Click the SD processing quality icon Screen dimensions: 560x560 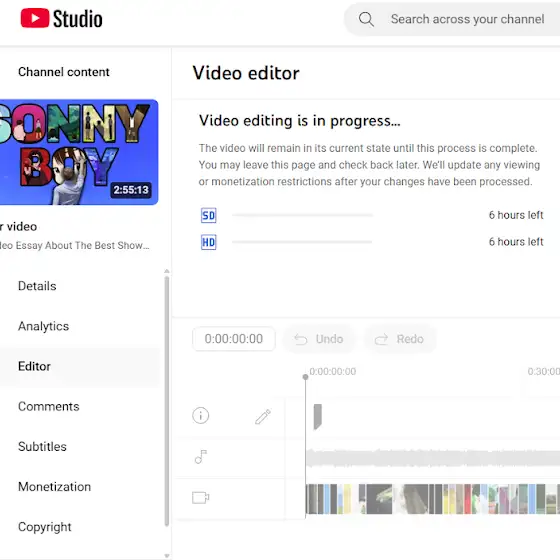(x=209, y=215)
